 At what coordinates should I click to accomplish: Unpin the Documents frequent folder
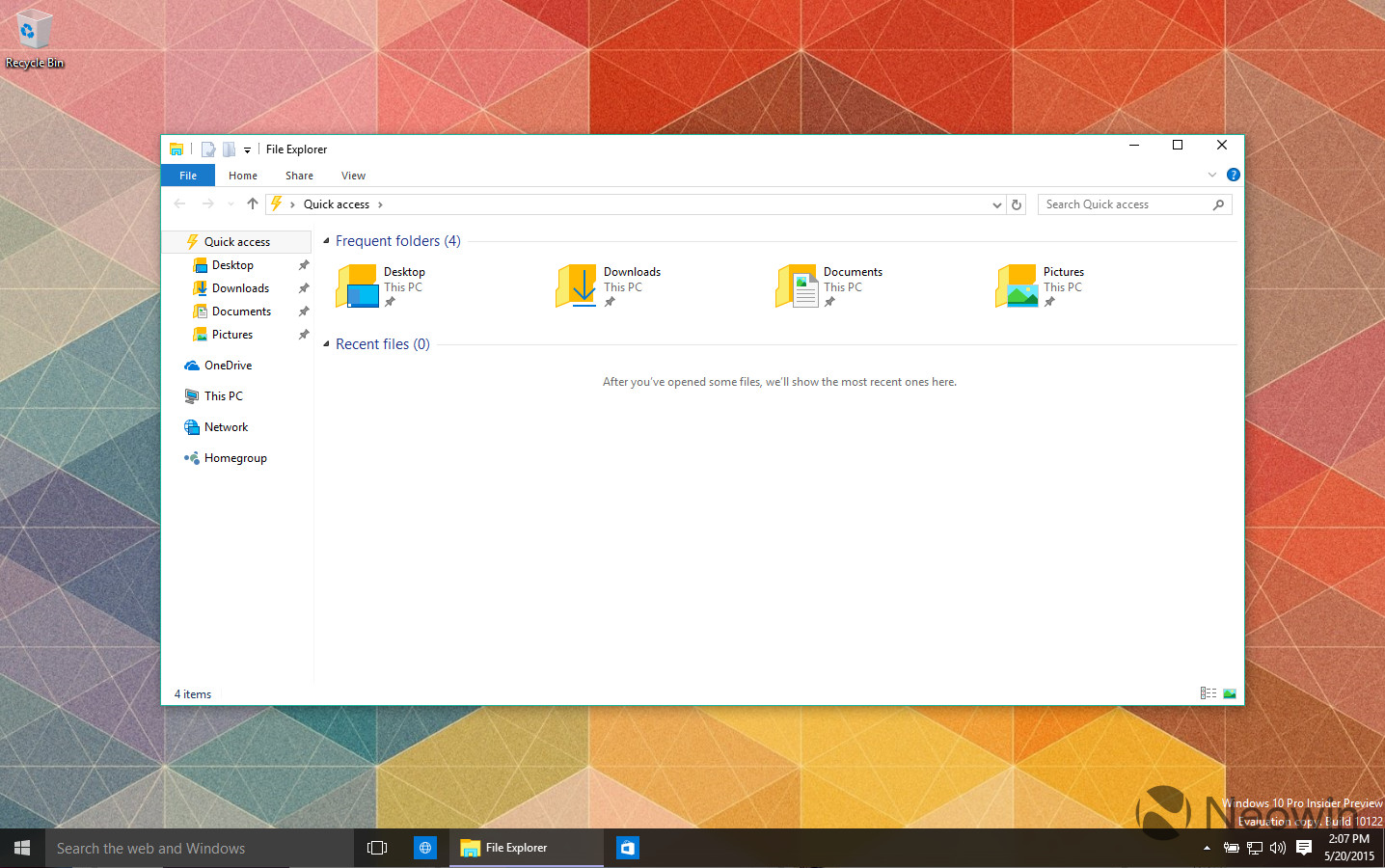click(x=829, y=300)
